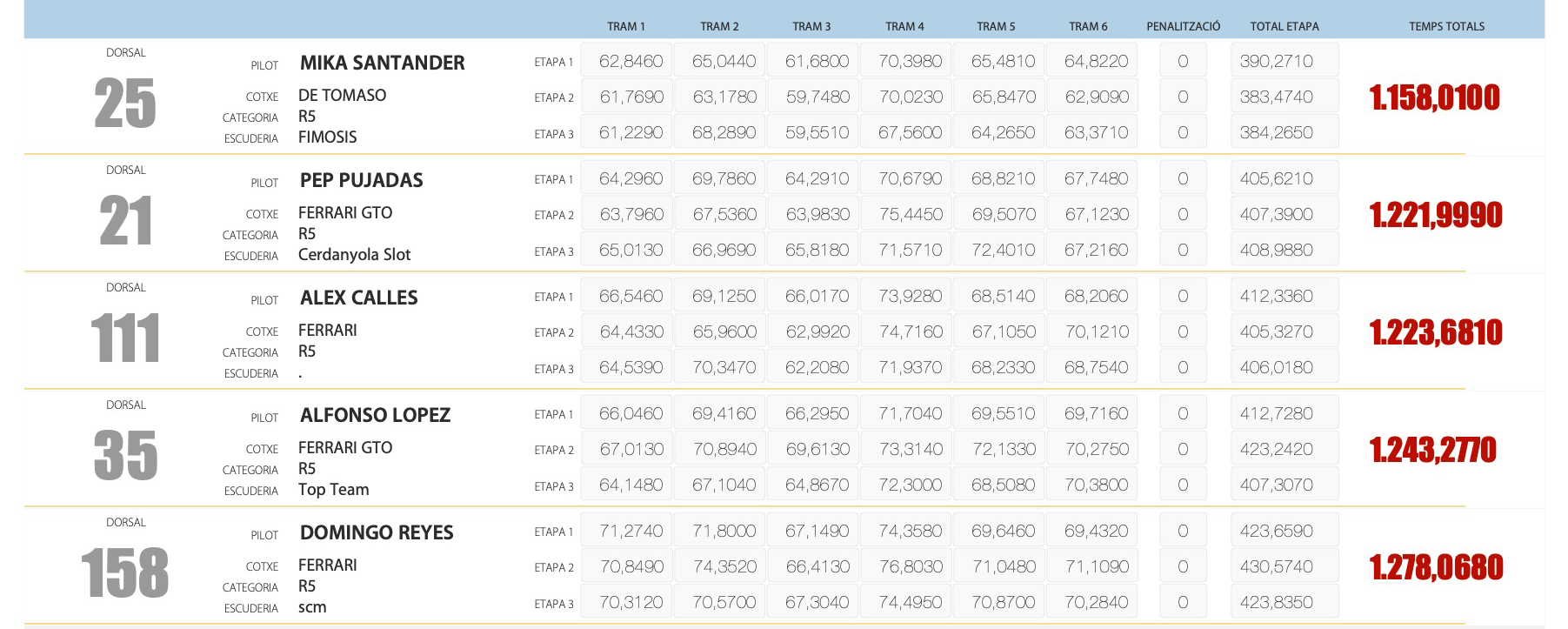The image size is (1568, 629).
Task: Click the TRAM 1 column header
Action: [625, 26]
